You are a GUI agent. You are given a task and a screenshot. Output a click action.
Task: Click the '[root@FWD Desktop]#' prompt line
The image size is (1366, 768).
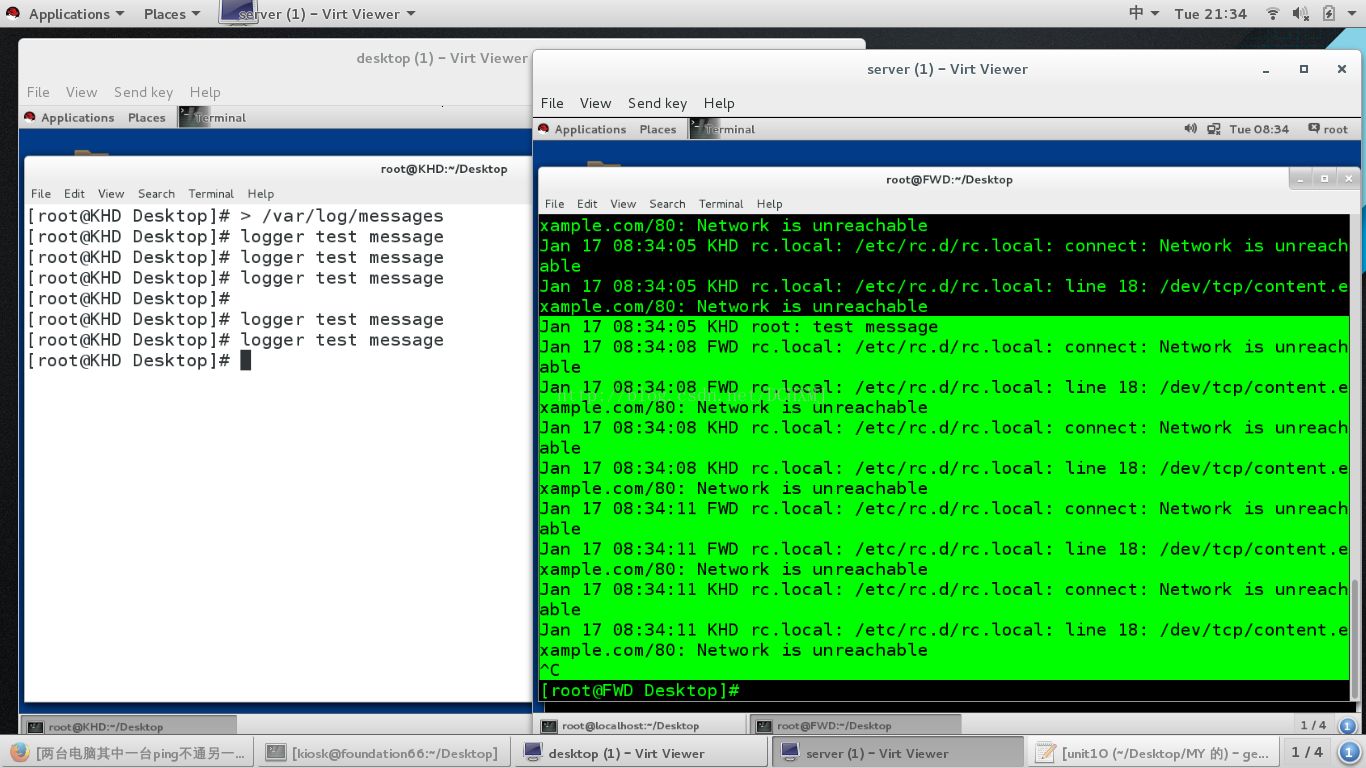[x=640, y=691]
